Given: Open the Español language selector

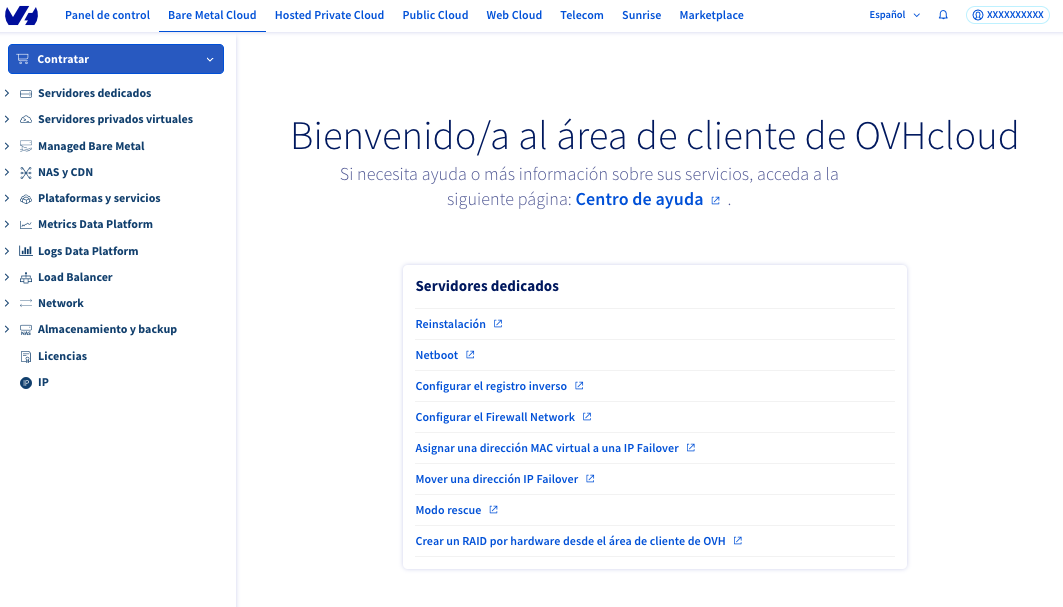Looking at the screenshot, I should [x=892, y=15].
